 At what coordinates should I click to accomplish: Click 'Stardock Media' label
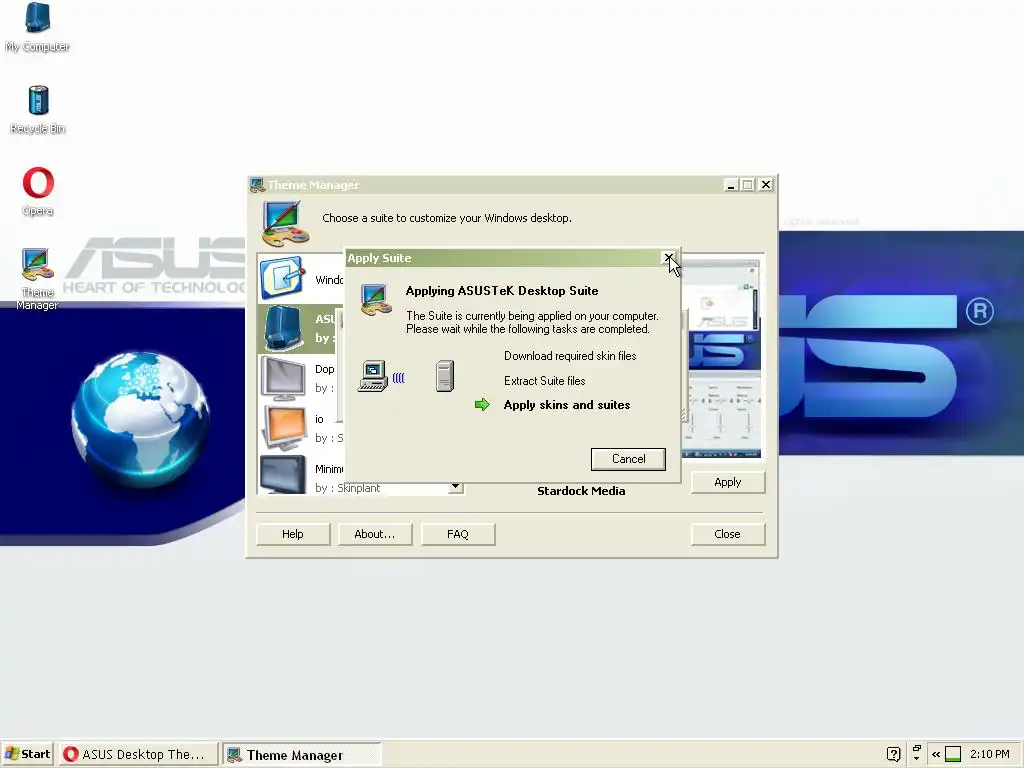pyautogui.click(x=581, y=491)
